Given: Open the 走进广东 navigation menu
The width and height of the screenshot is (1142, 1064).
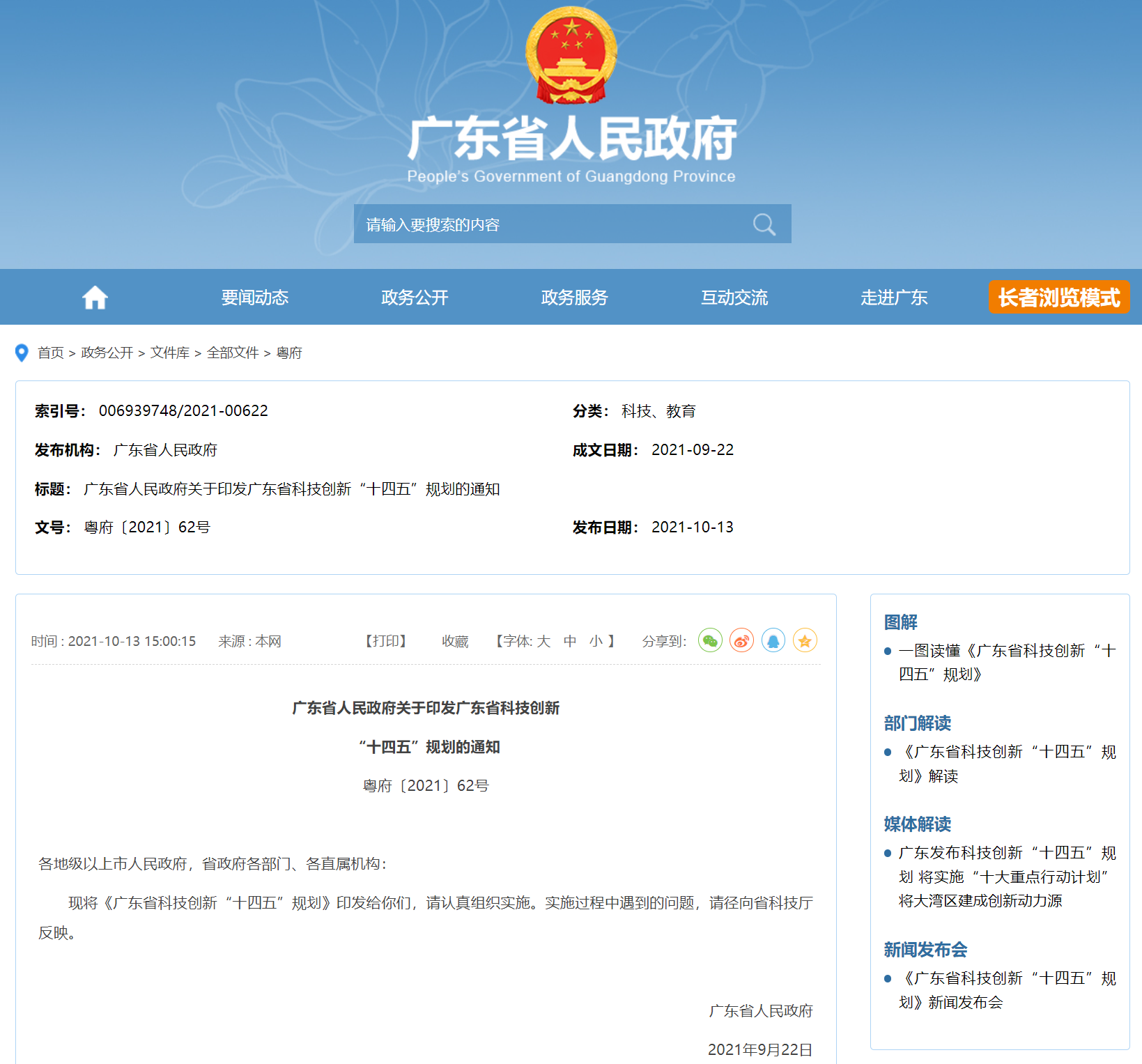Looking at the screenshot, I should click(894, 298).
